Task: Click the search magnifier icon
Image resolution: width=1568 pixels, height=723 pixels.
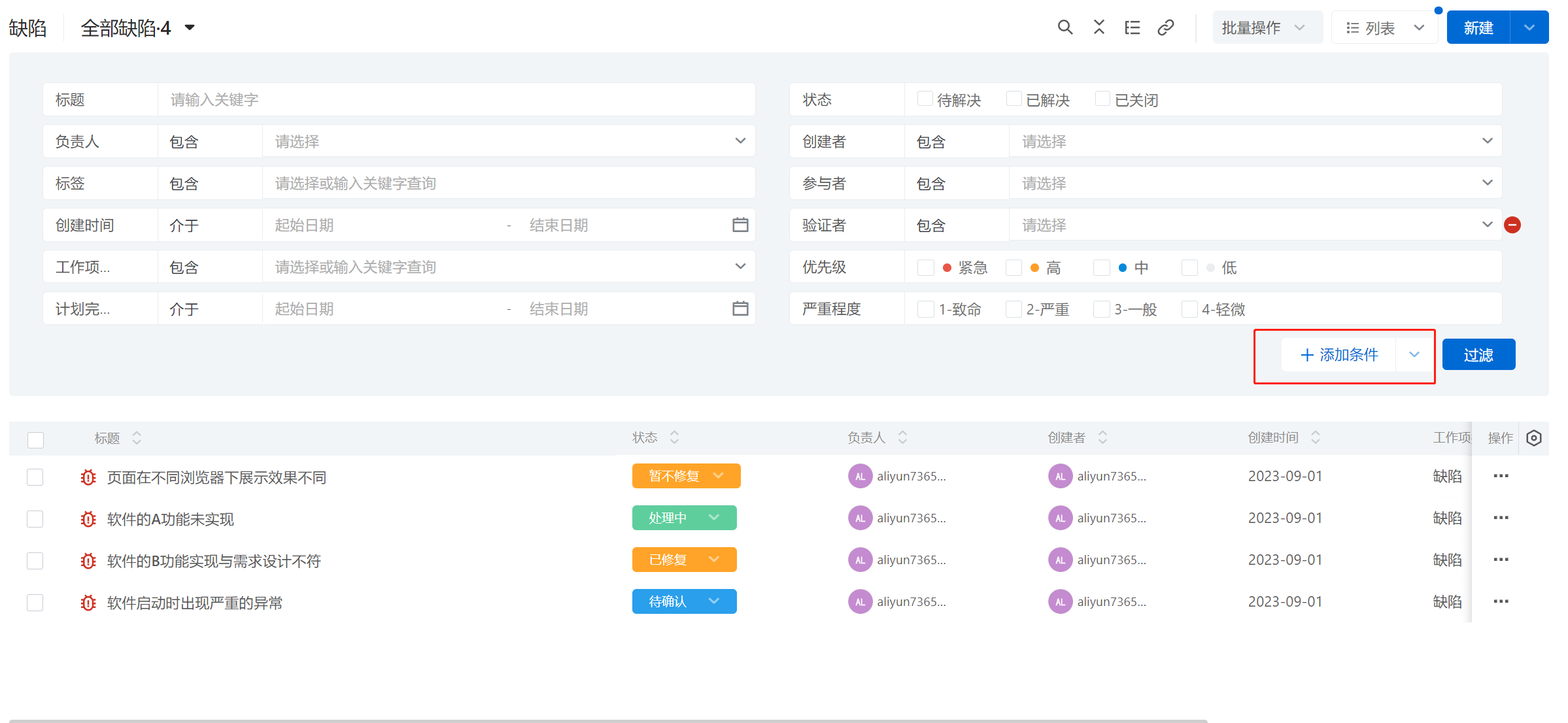Action: 1065,27
